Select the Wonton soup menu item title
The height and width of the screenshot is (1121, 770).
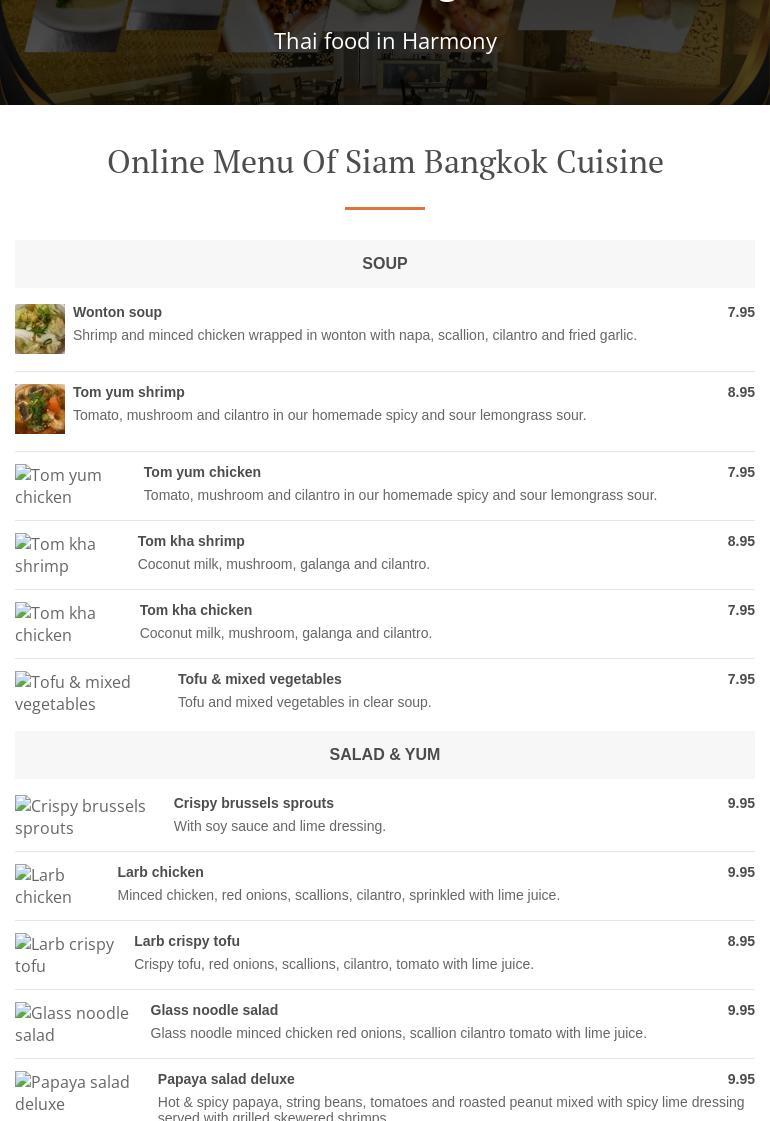pos(117,312)
